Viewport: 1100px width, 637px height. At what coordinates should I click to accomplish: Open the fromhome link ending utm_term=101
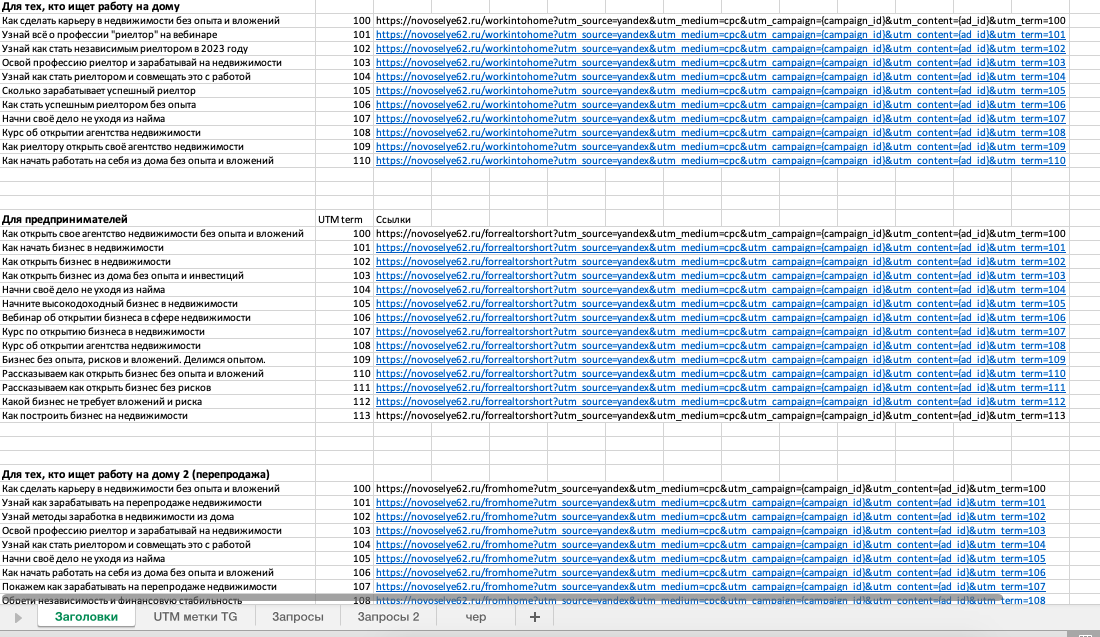tap(711, 503)
